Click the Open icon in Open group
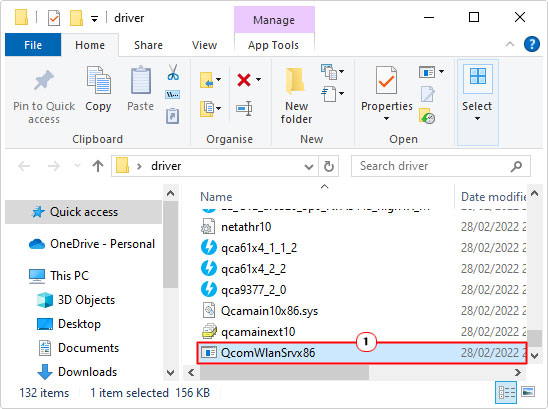548x409 pixels. 427,72
